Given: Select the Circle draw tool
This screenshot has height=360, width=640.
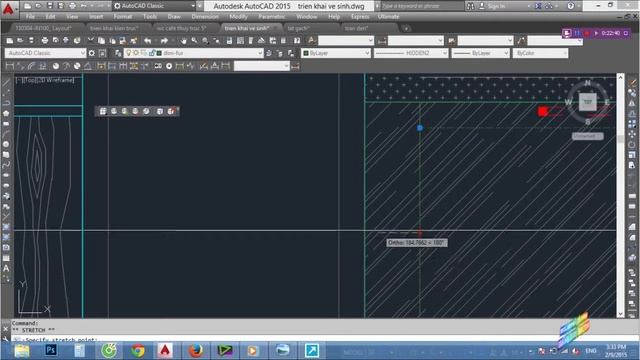Looking at the screenshot, I should [6, 144].
